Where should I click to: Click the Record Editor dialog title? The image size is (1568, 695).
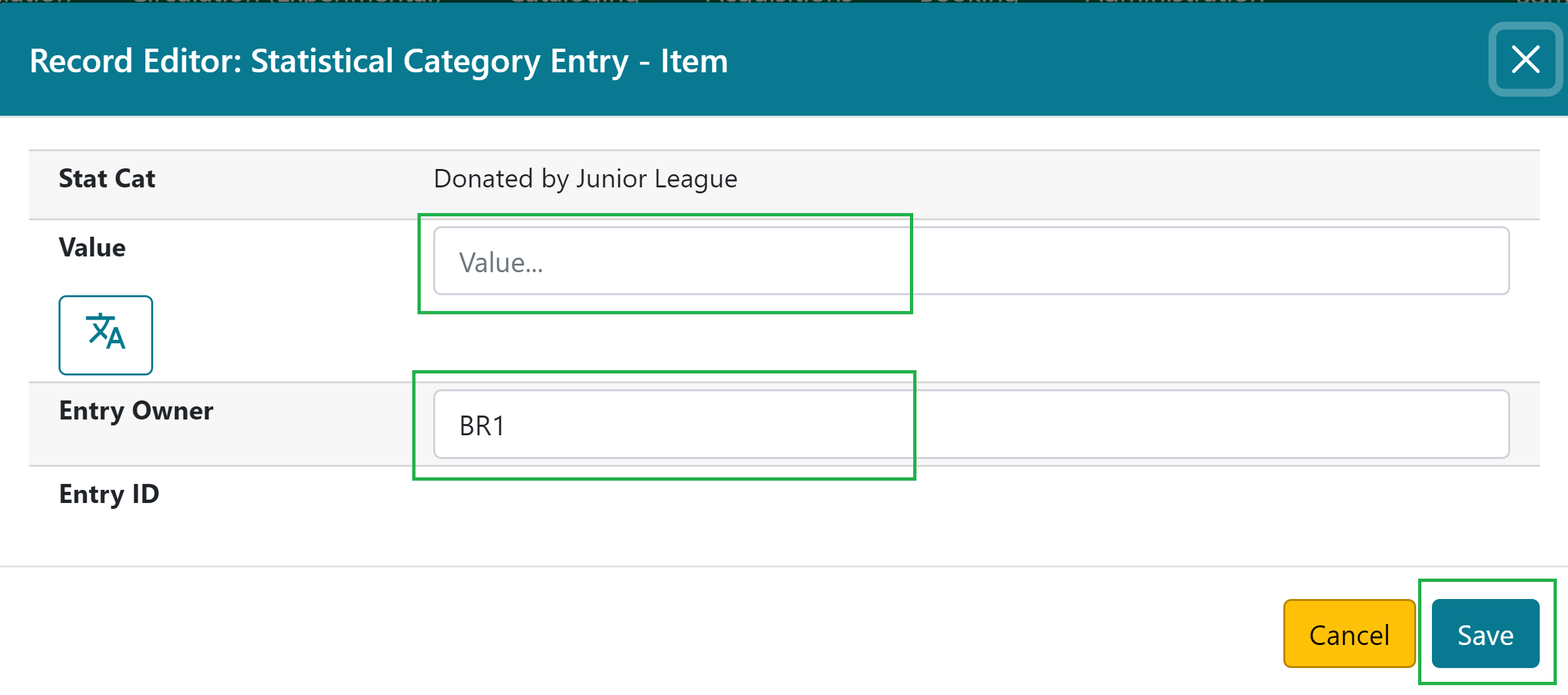[379, 61]
